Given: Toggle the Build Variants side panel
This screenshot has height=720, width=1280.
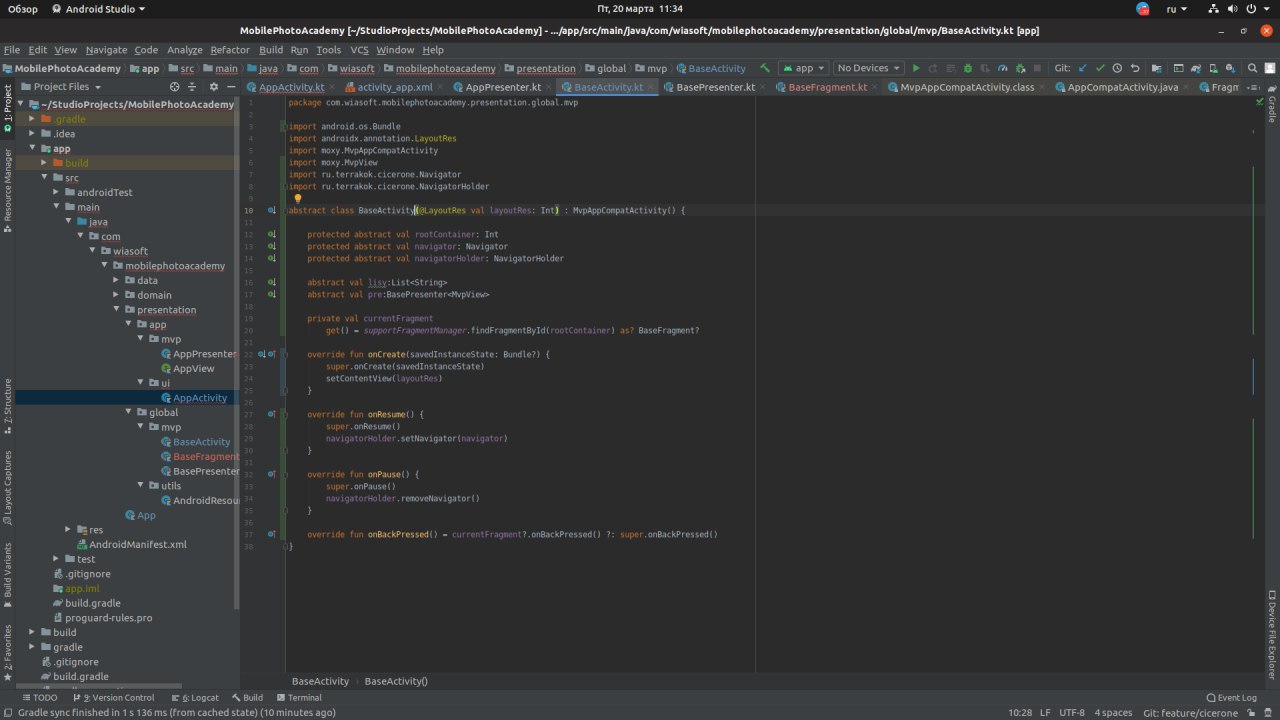Looking at the screenshot, I should 8,570.
